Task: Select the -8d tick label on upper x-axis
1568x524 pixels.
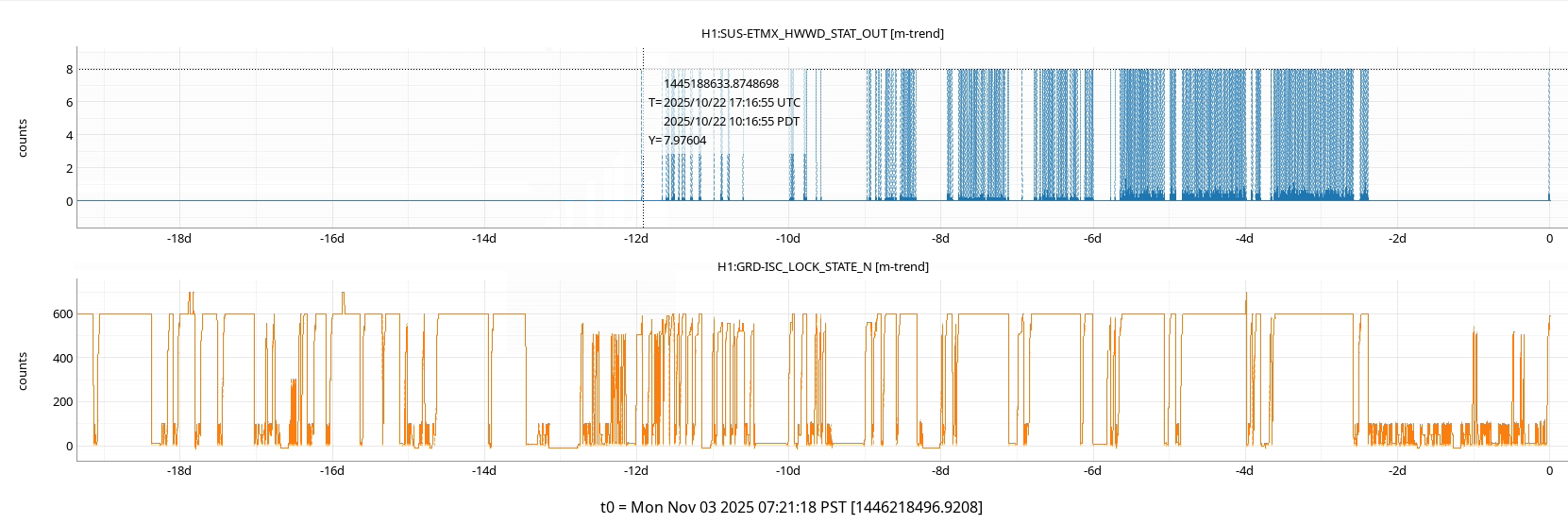Action: tap(940, 238)
